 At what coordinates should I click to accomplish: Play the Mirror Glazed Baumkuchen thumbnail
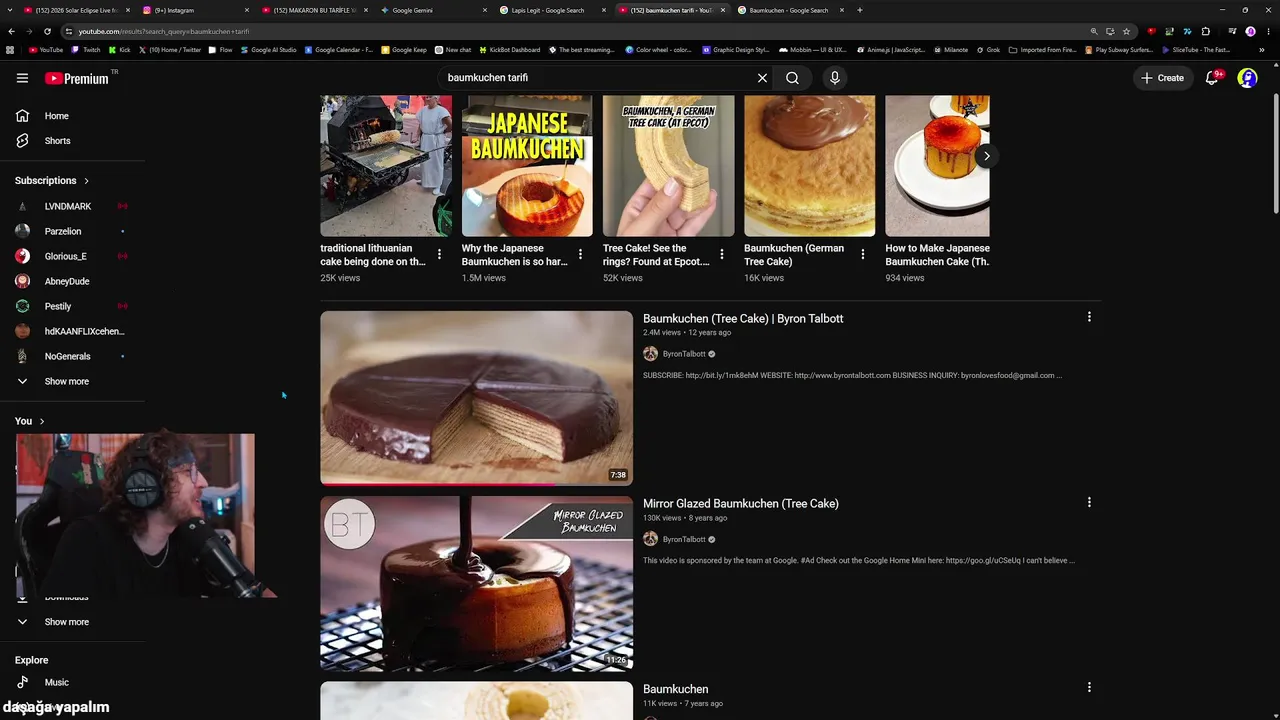476,584
